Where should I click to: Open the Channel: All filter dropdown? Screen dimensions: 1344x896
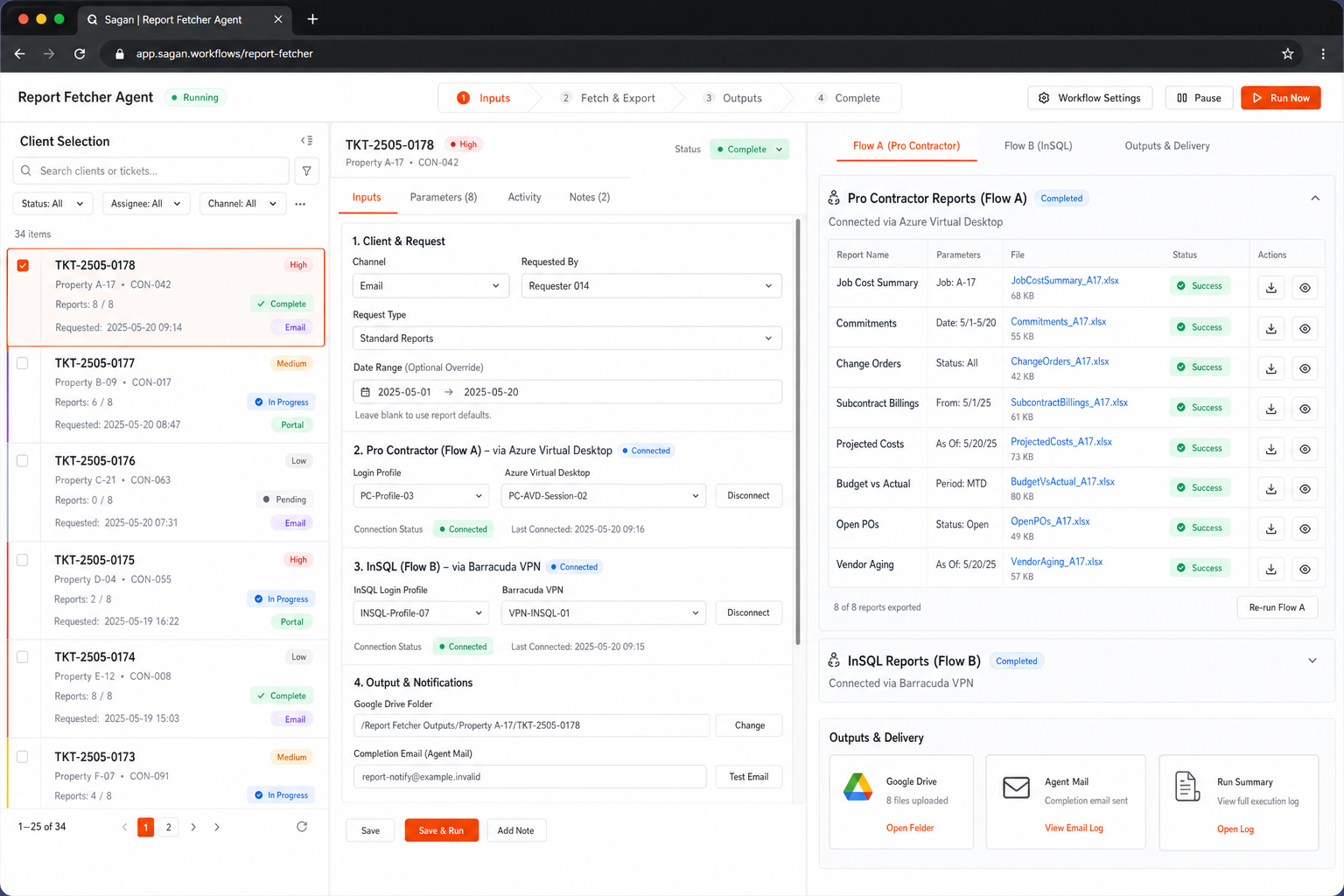(x=242, y=204)
